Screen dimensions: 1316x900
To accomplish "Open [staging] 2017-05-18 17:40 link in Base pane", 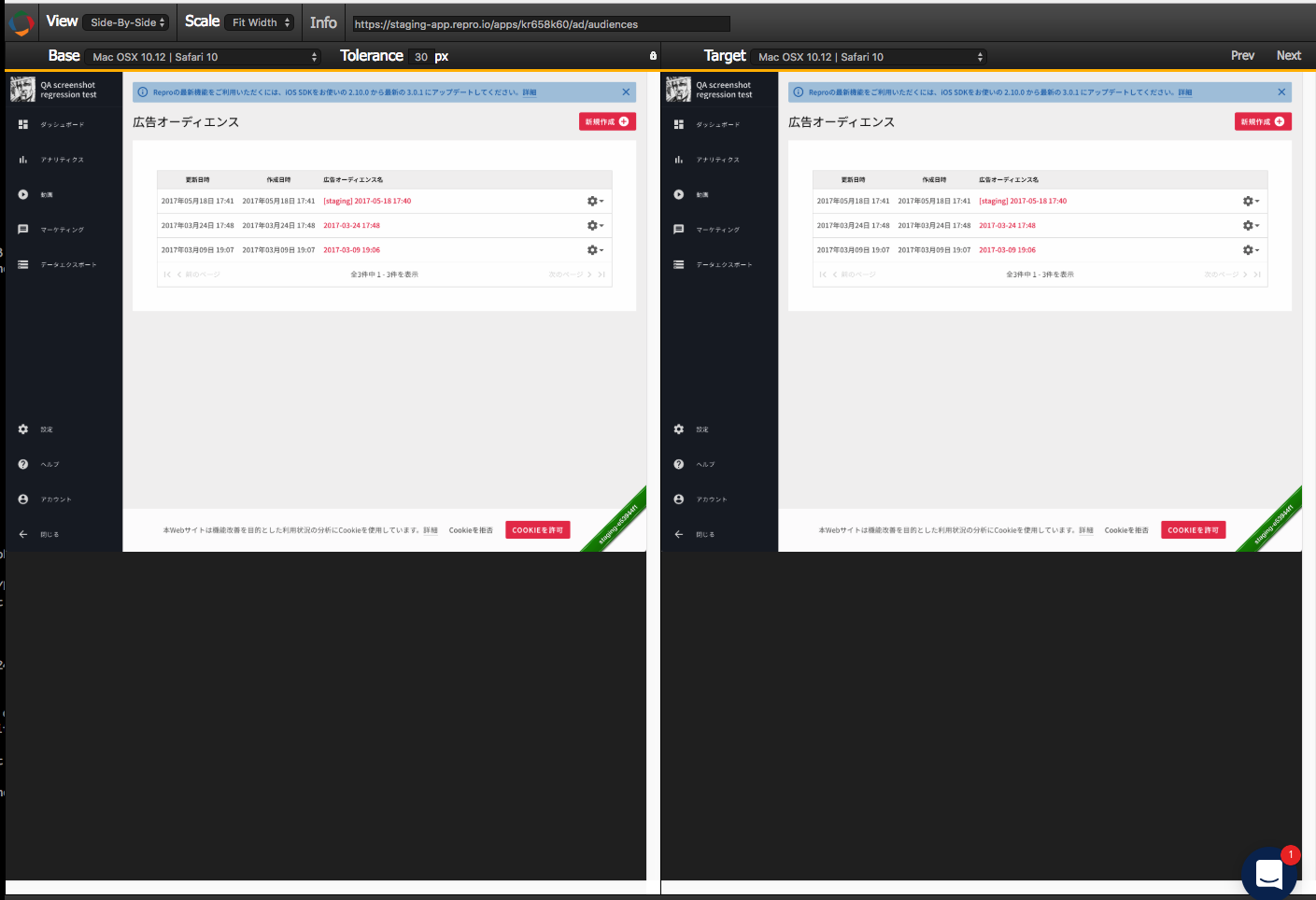I will (367, 201).
